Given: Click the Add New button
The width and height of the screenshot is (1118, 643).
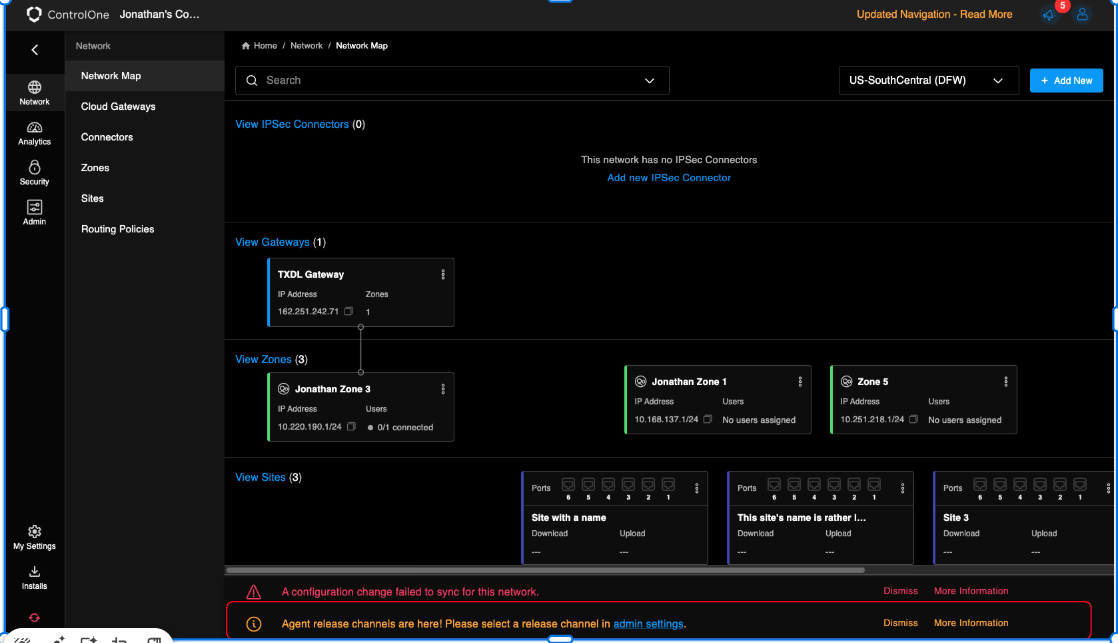Looking at the screenshot, I should (1066, 80).
